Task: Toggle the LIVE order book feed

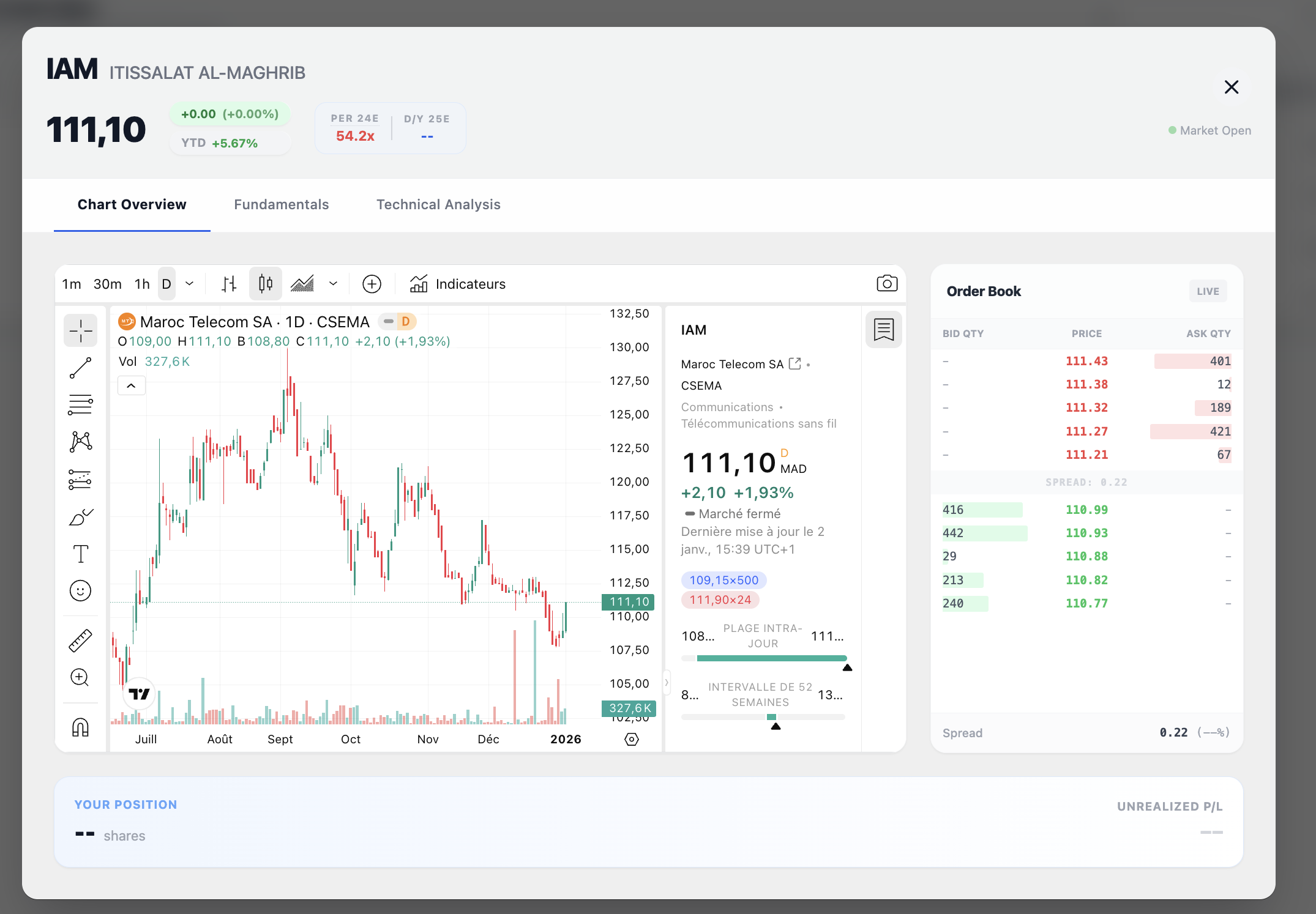Action: [x=1207, y=291]
